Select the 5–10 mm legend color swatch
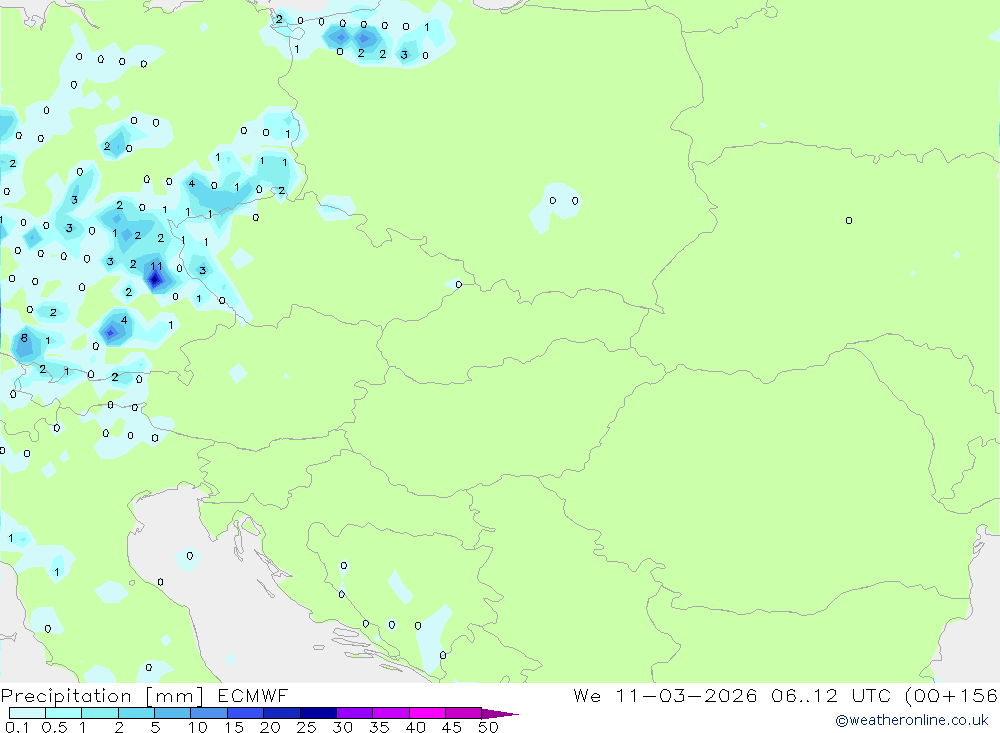 pos(172,713)
